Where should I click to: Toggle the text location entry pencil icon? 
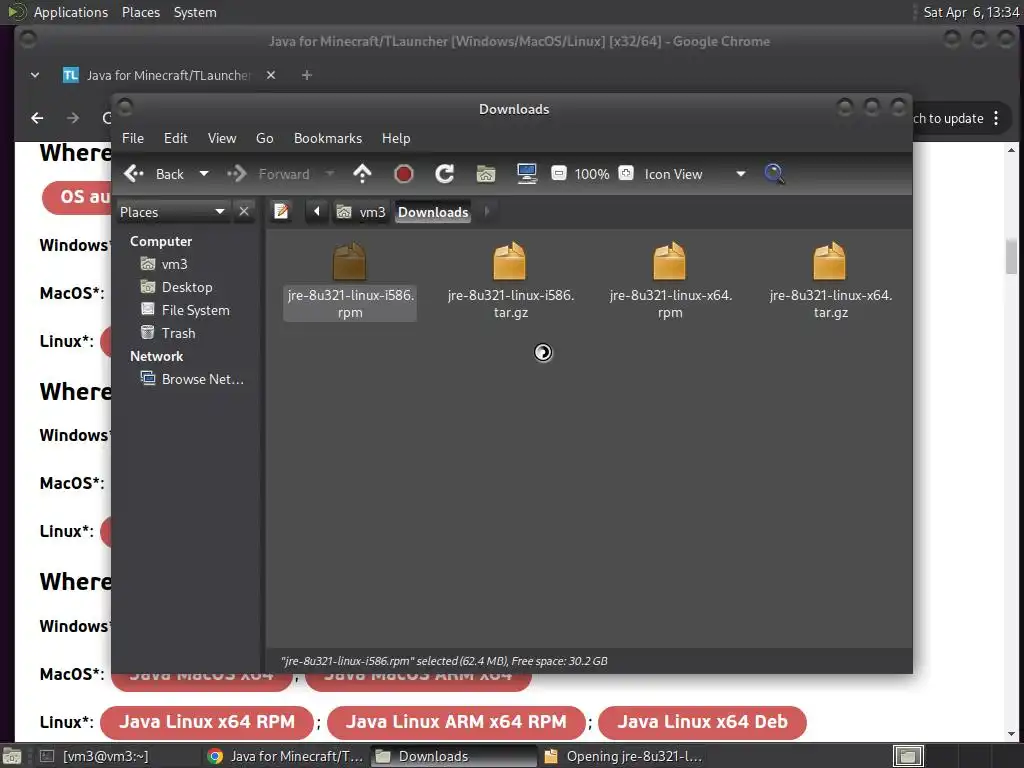pyautogui.click(x=281, y=212)
